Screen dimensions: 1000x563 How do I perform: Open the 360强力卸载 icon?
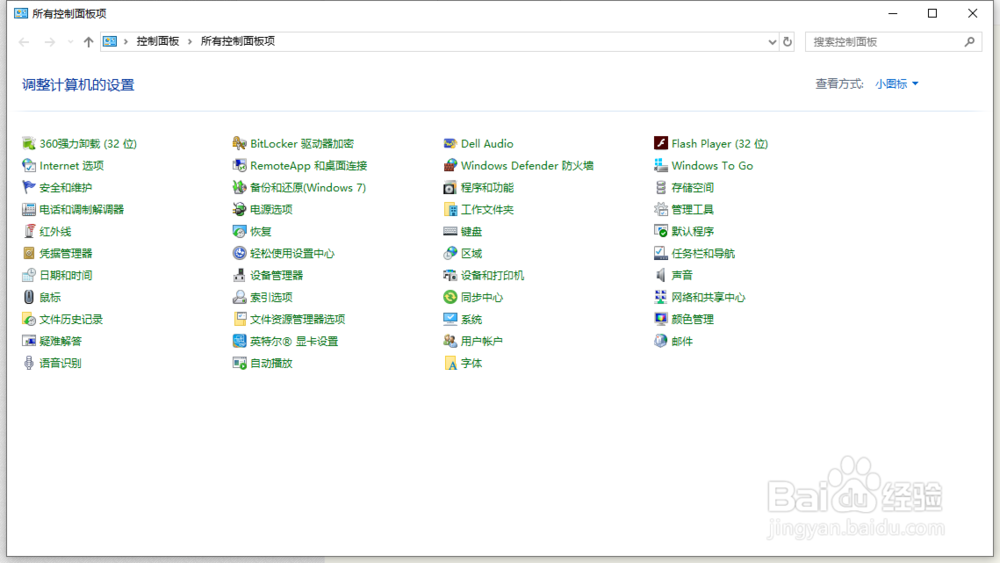click(29, 143)
